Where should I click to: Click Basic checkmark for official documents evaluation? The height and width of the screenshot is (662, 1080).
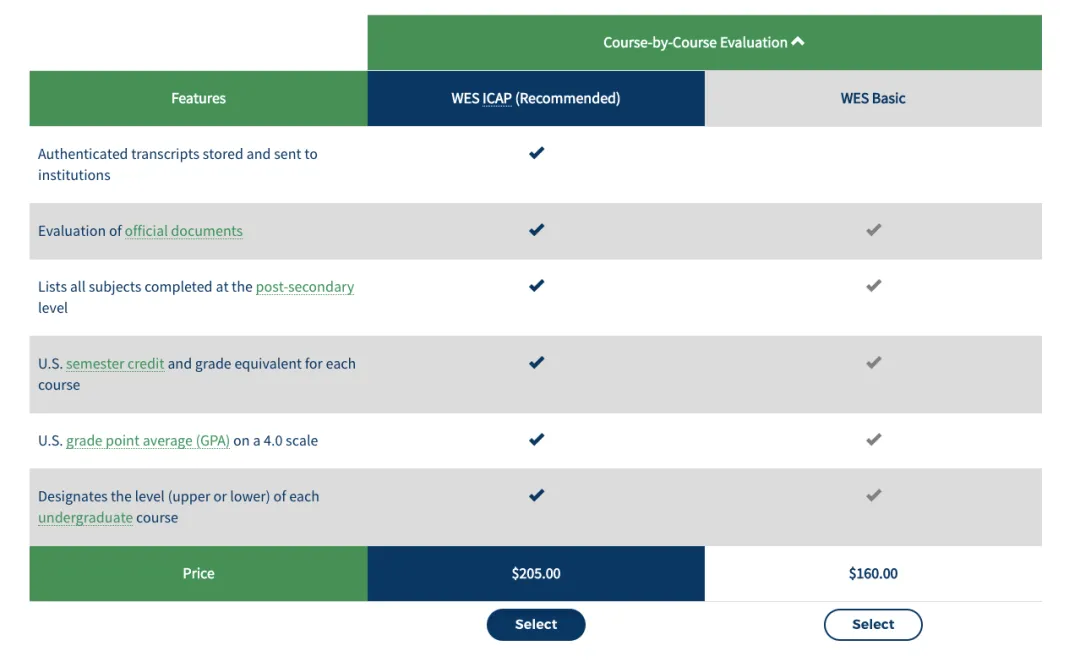874,230
